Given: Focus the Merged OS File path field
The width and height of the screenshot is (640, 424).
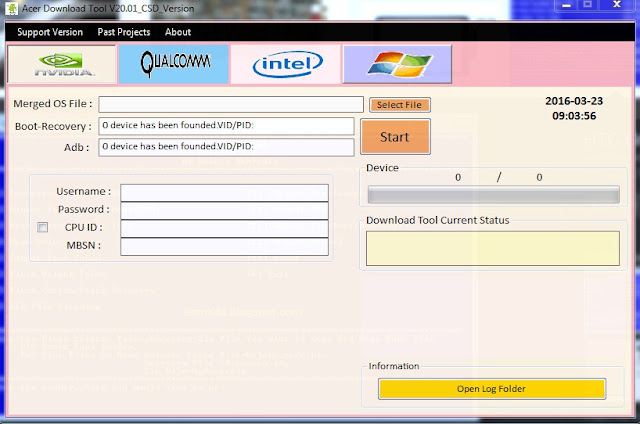Looking at the screenshot, I should pyautogui.click(x=231, y=104).
